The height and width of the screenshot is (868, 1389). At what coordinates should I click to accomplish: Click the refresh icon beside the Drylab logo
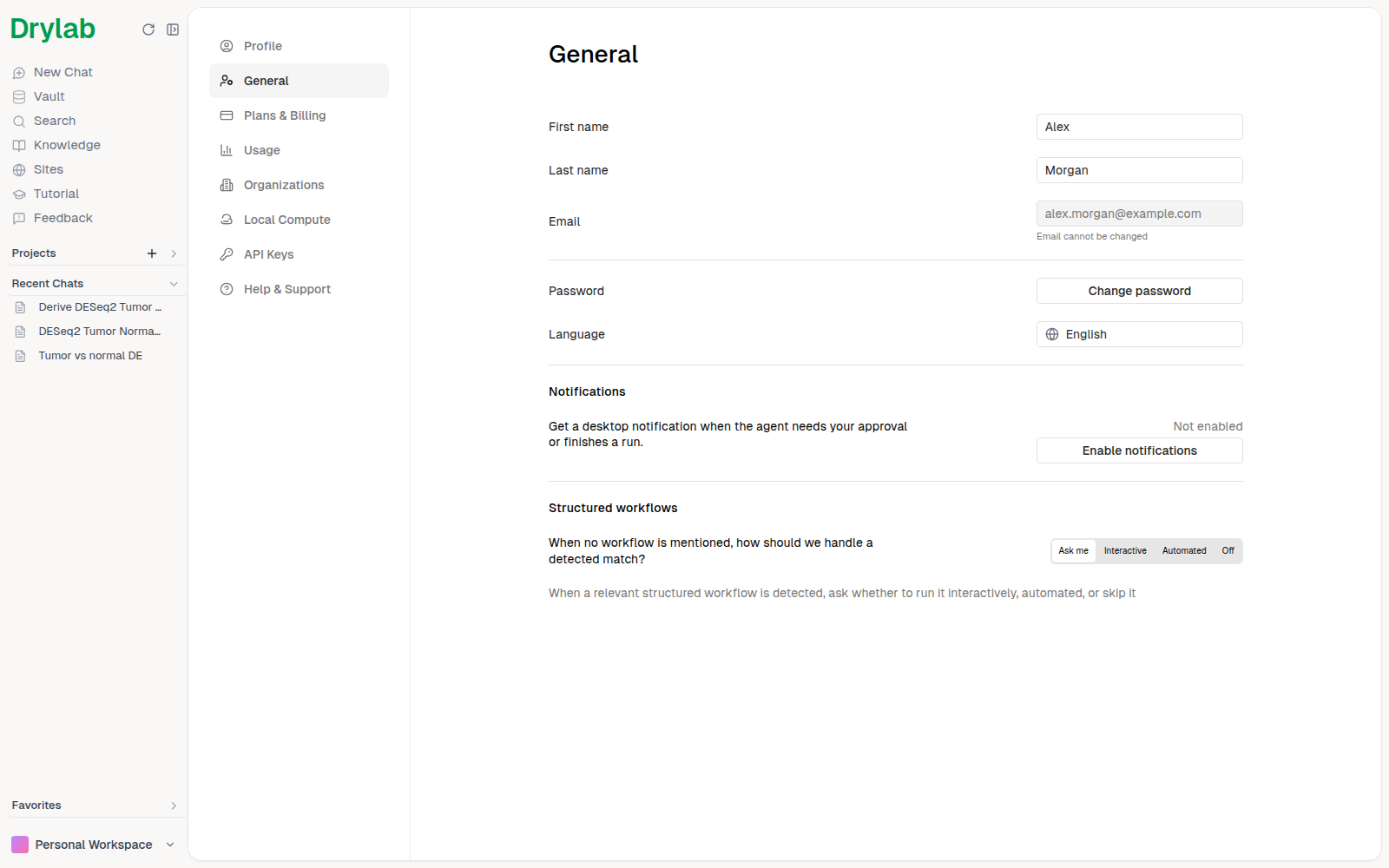coord(148,30)
